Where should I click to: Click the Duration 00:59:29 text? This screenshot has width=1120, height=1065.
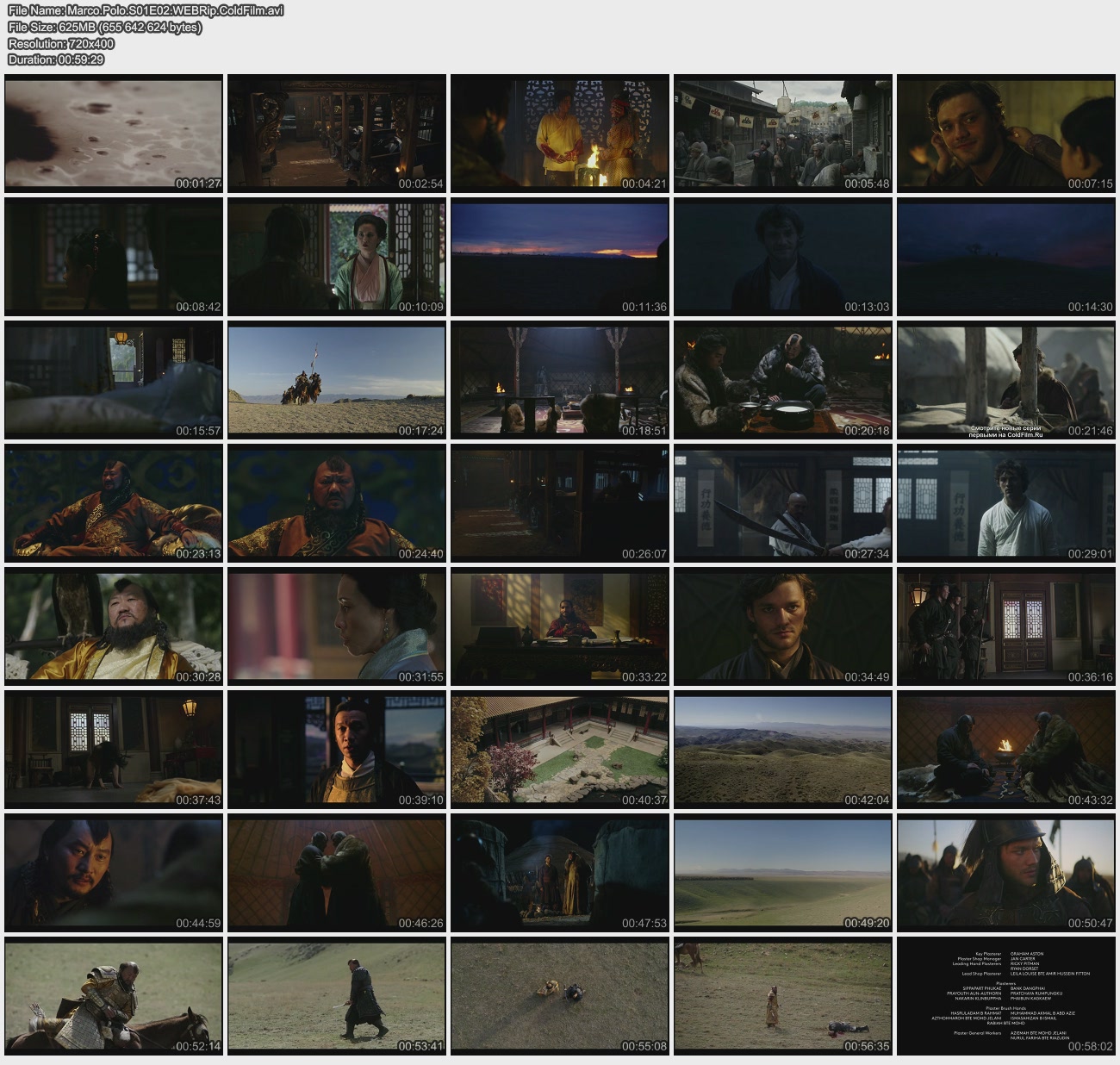56,59
